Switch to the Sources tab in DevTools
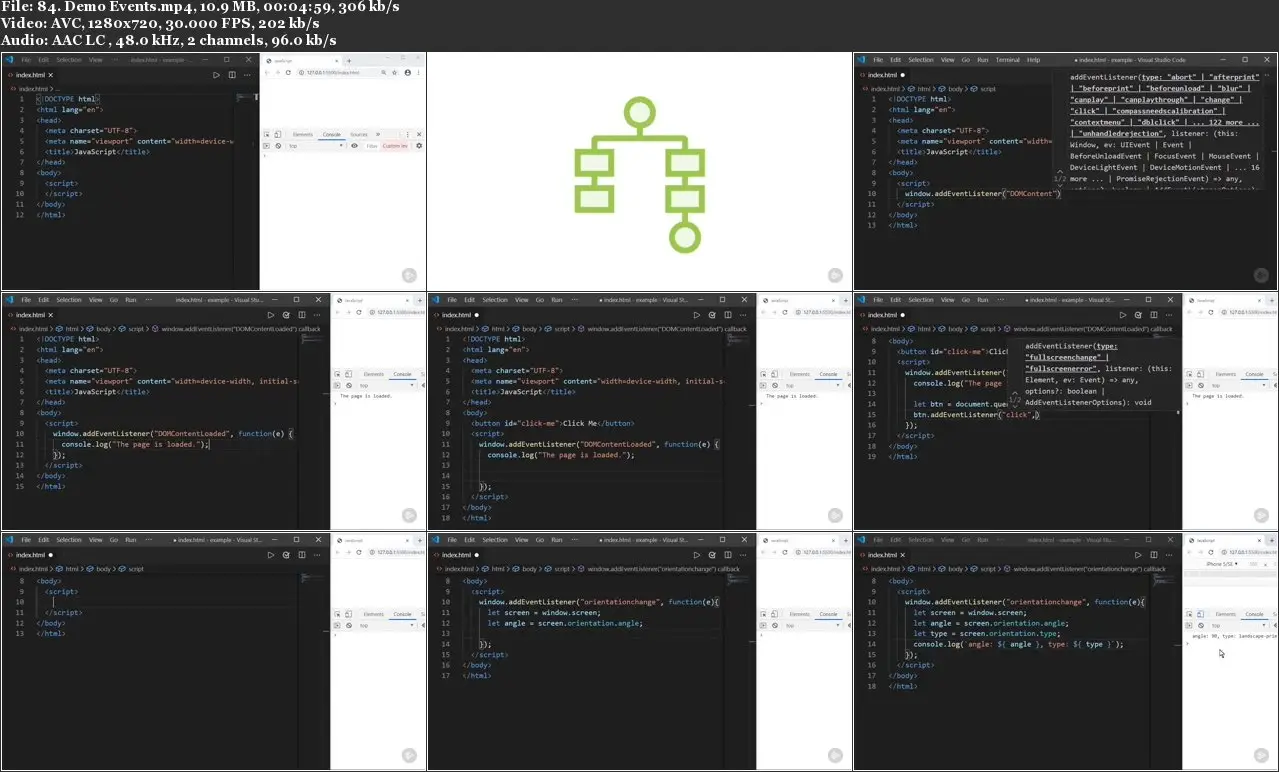 pos(359,134)
